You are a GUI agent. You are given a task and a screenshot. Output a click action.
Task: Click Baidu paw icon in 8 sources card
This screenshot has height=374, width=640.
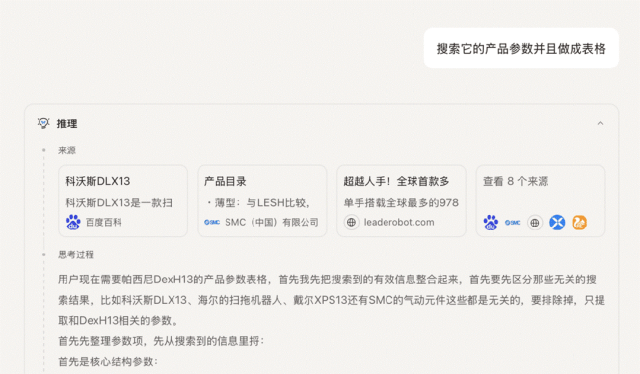click(x=491, y=223)
